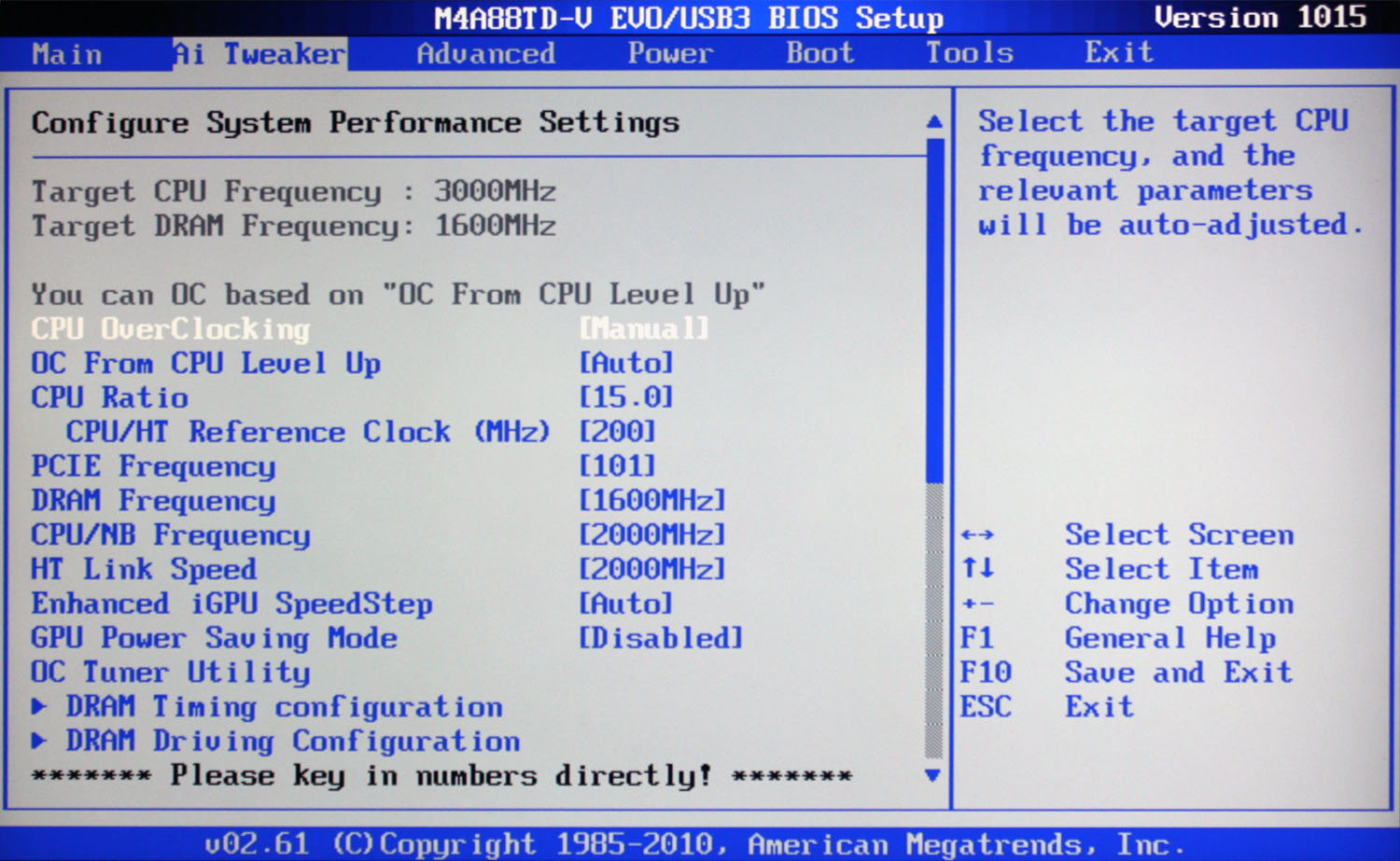Screen dimensions: 1400x861
Task: Click the Exit hint beside ESC
Action: tap(1099, 707)
